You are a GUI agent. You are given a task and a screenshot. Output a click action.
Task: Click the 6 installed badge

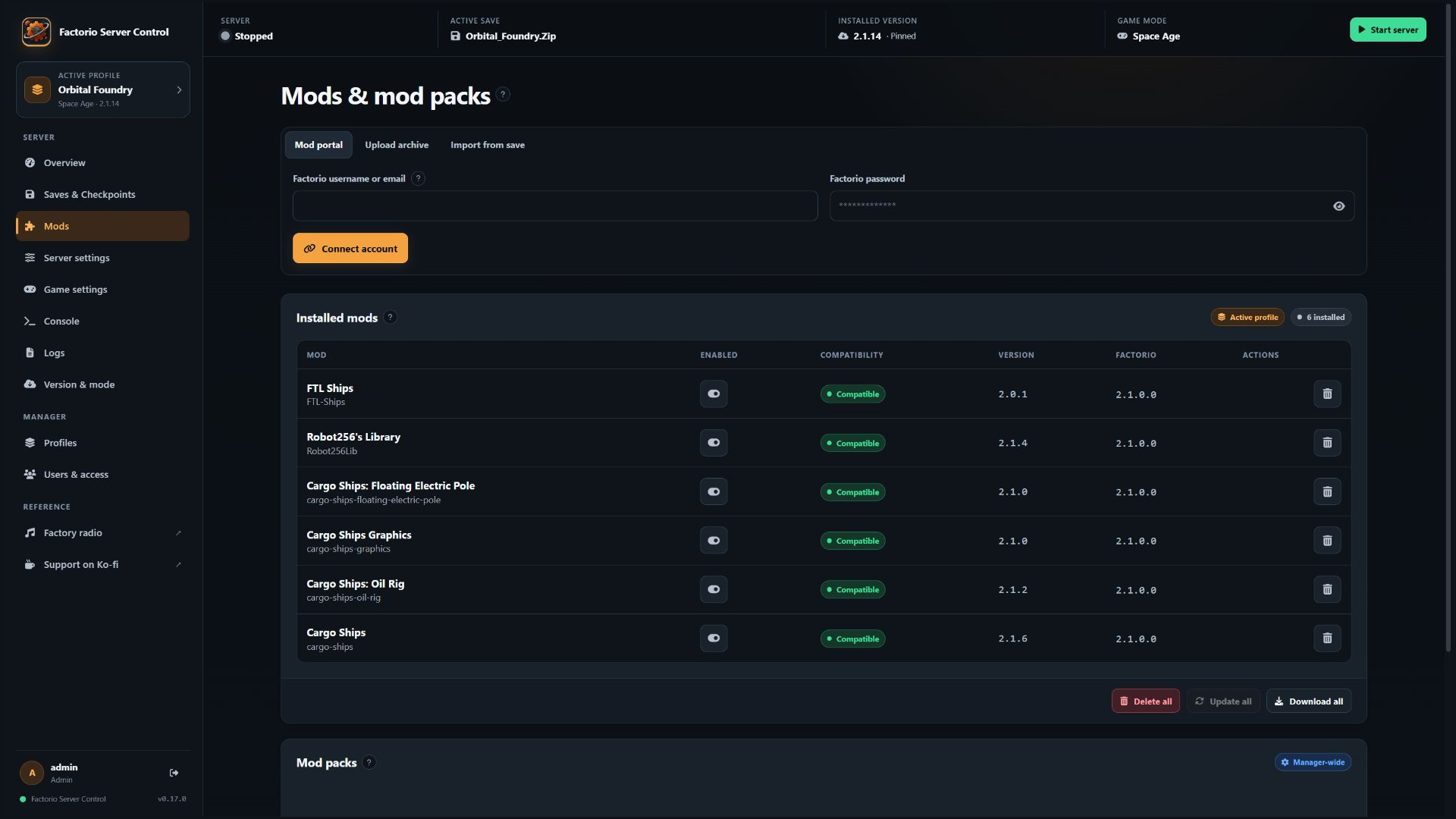[1321, 318]
